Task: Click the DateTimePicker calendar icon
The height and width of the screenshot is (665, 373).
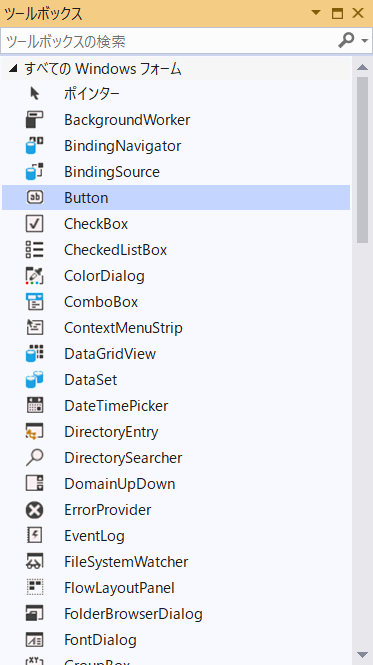Action: point(34,405)
